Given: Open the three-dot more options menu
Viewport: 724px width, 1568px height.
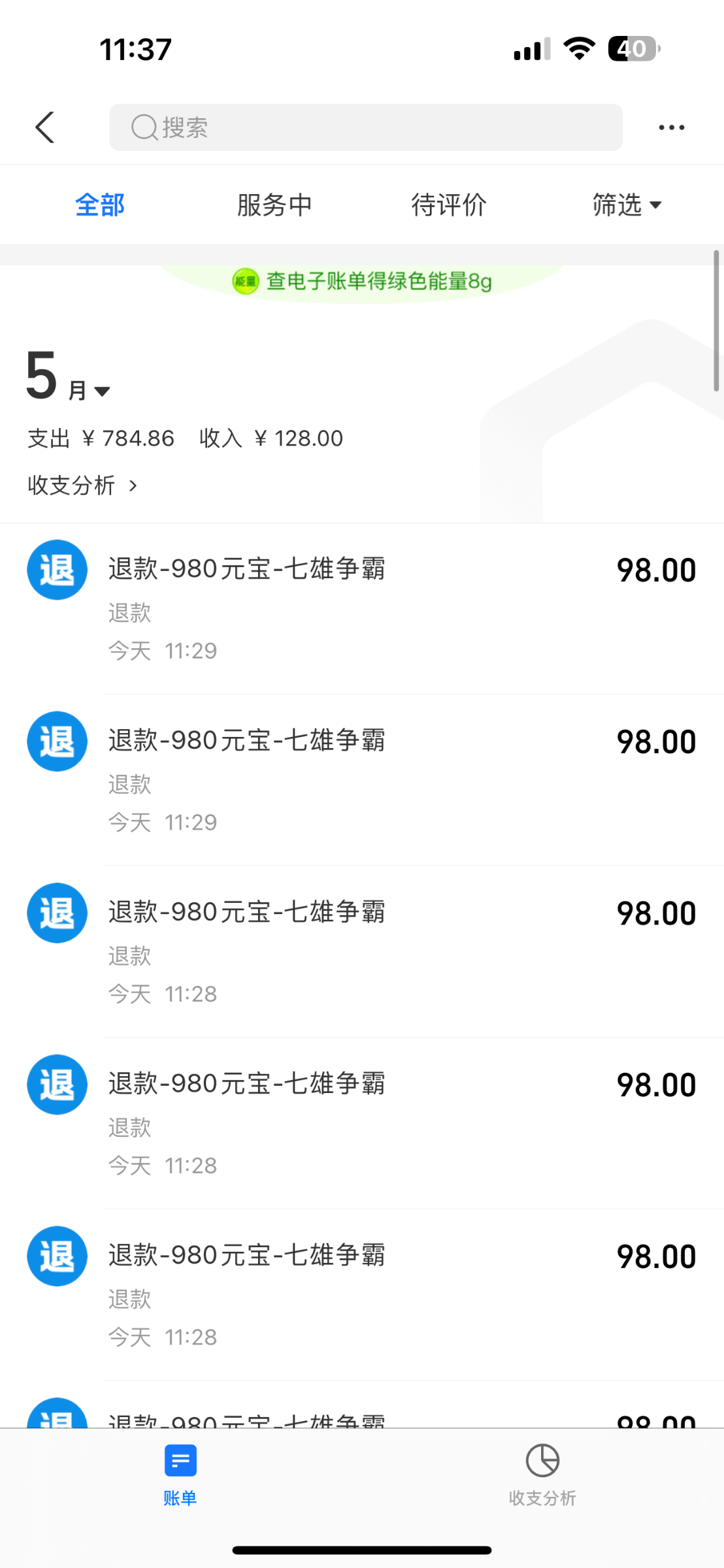Looking at the screenshot, I should click(x=671, y=127).
